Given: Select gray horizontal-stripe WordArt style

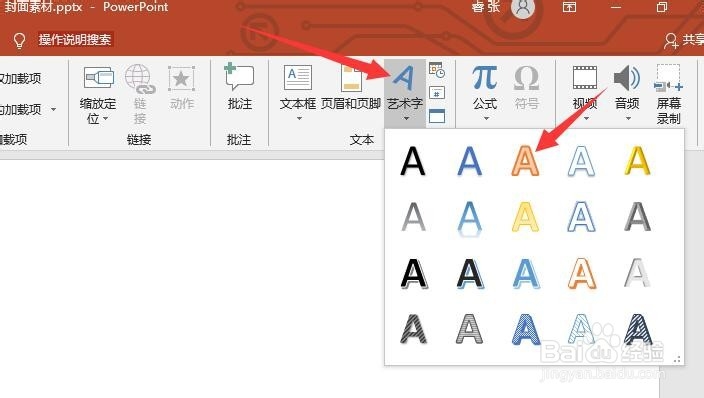Looking at the screenshot, I should tap(469, 330).
